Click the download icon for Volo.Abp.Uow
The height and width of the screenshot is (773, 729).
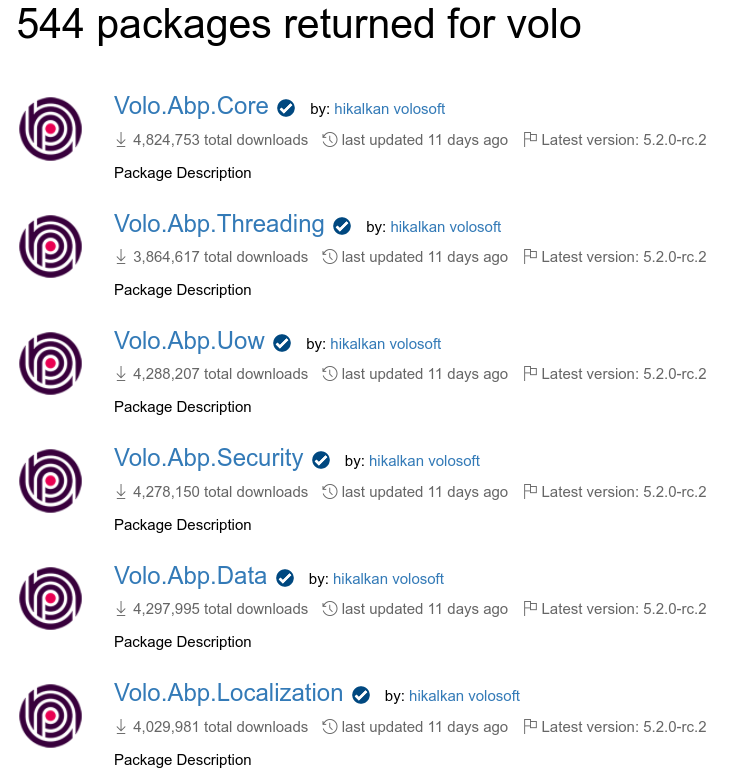pyautogui.click(x=122, y=374)
